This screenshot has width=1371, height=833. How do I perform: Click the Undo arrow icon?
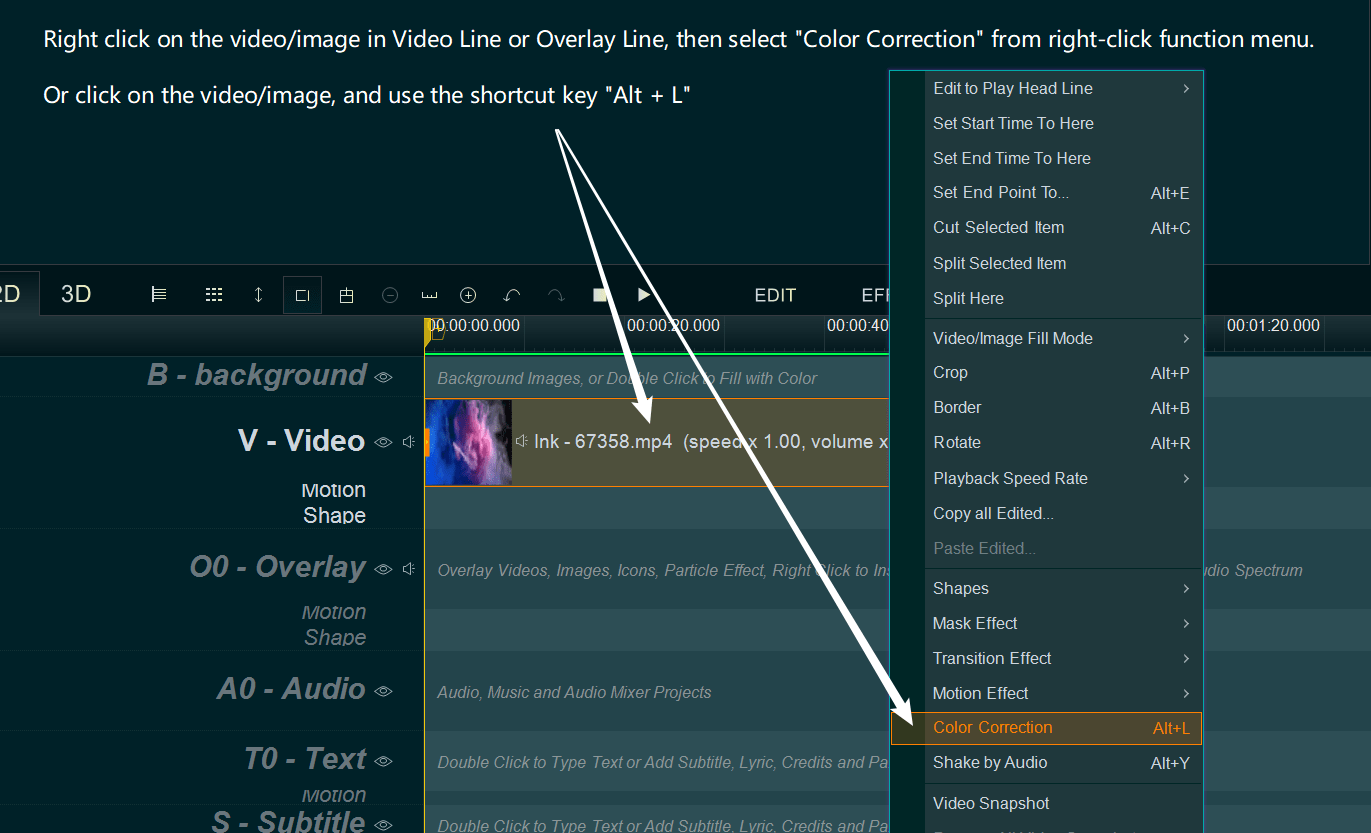coord(510,294)
